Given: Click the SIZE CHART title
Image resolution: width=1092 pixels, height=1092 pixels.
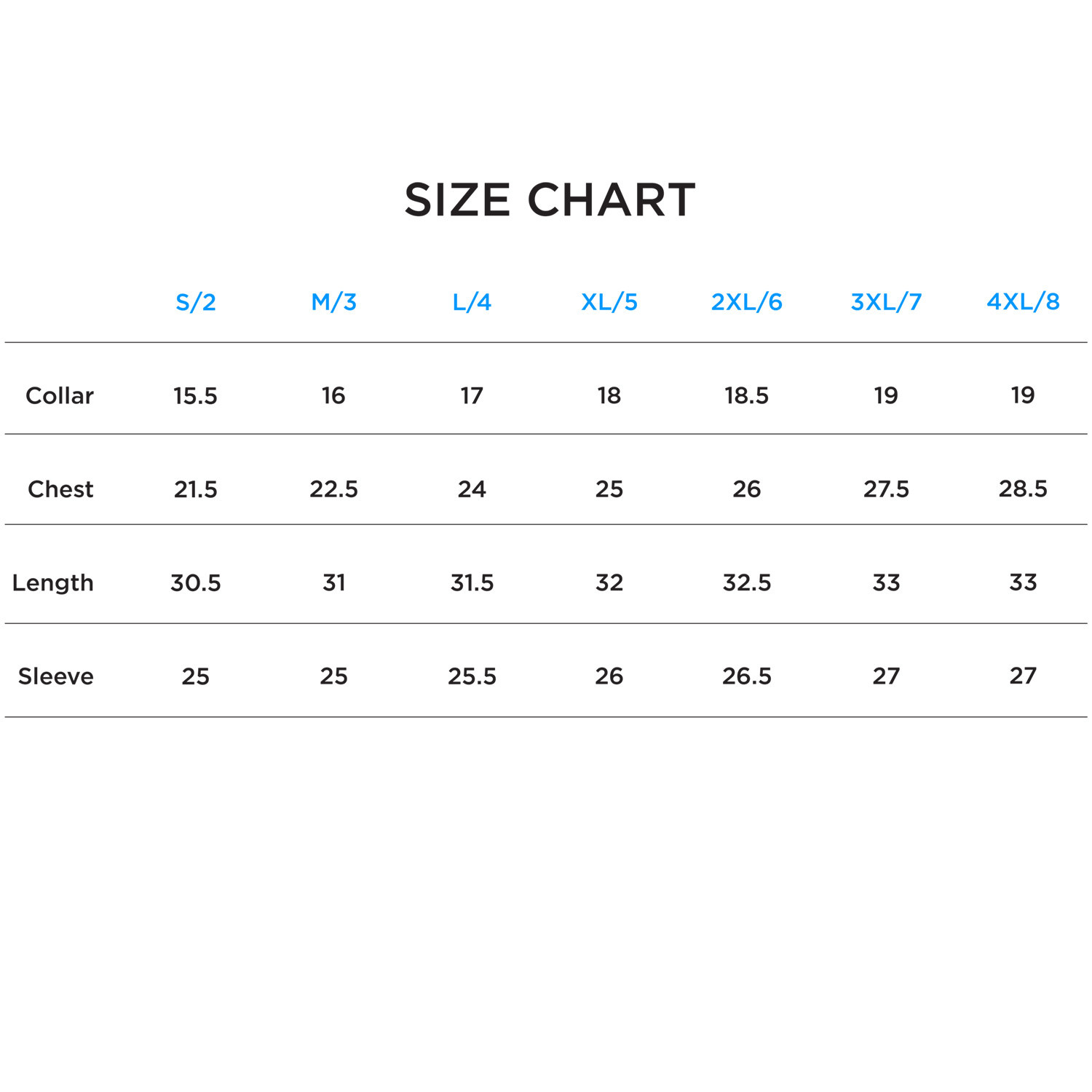Looking at the screenshot, I should point(550,200).
